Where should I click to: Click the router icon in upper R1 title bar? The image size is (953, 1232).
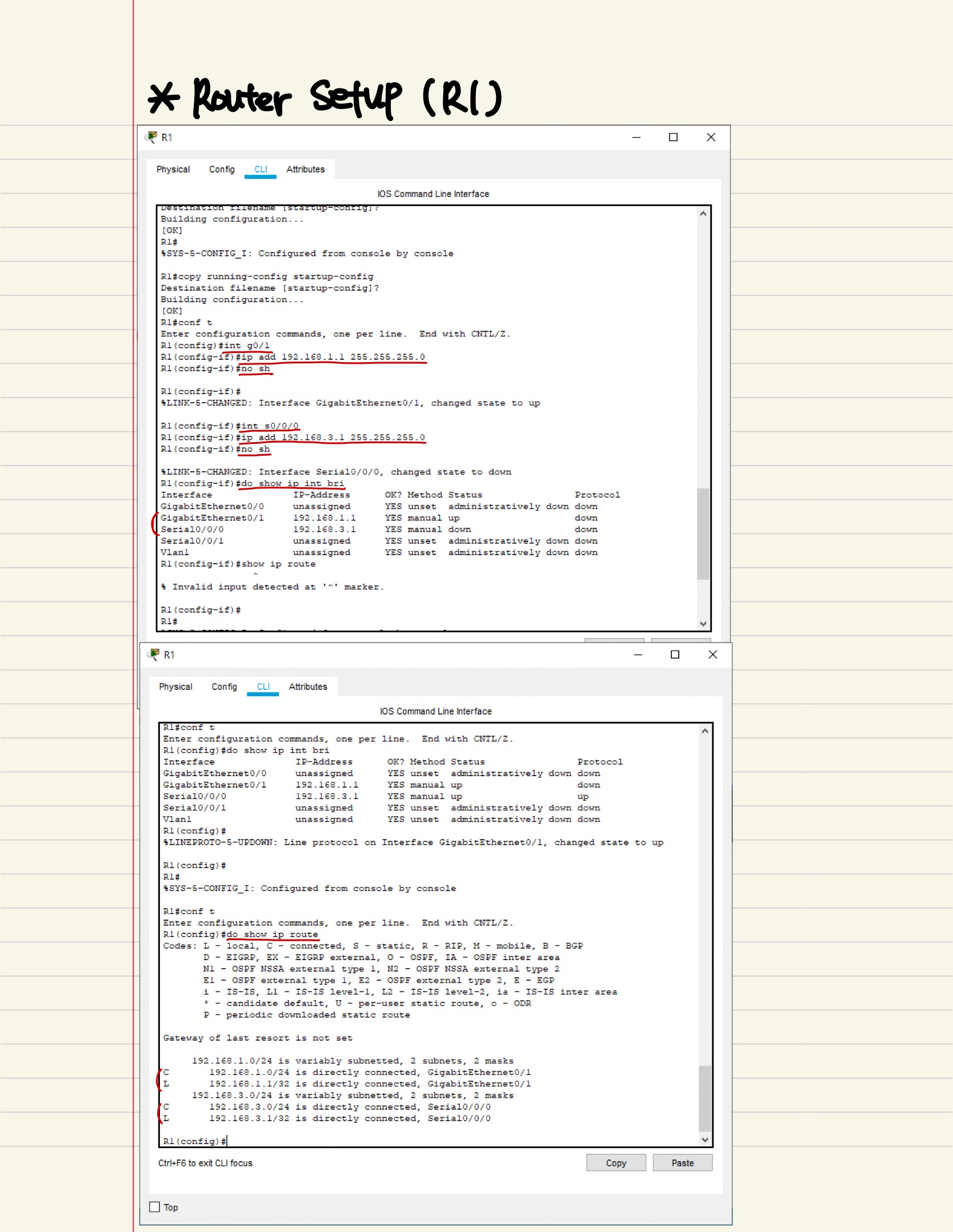151,137
